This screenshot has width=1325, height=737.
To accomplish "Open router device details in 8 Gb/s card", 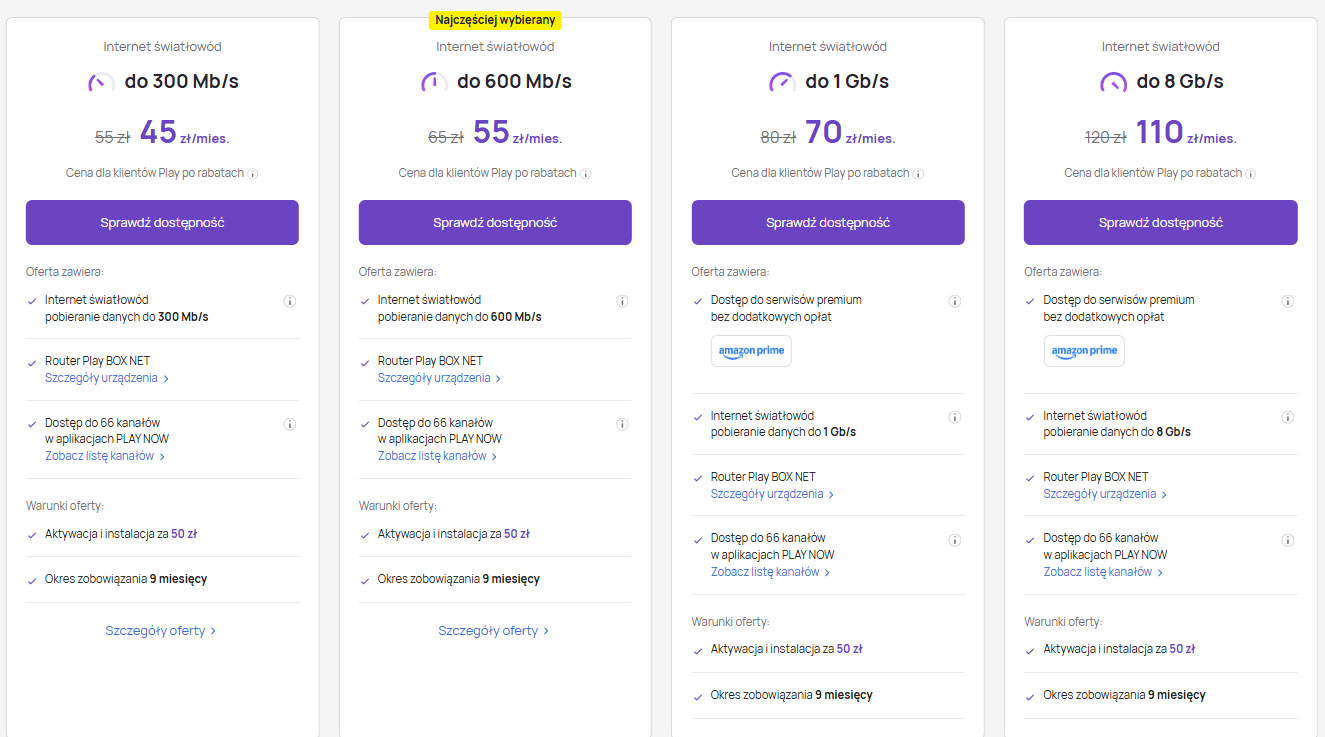I will [1105, 494].
